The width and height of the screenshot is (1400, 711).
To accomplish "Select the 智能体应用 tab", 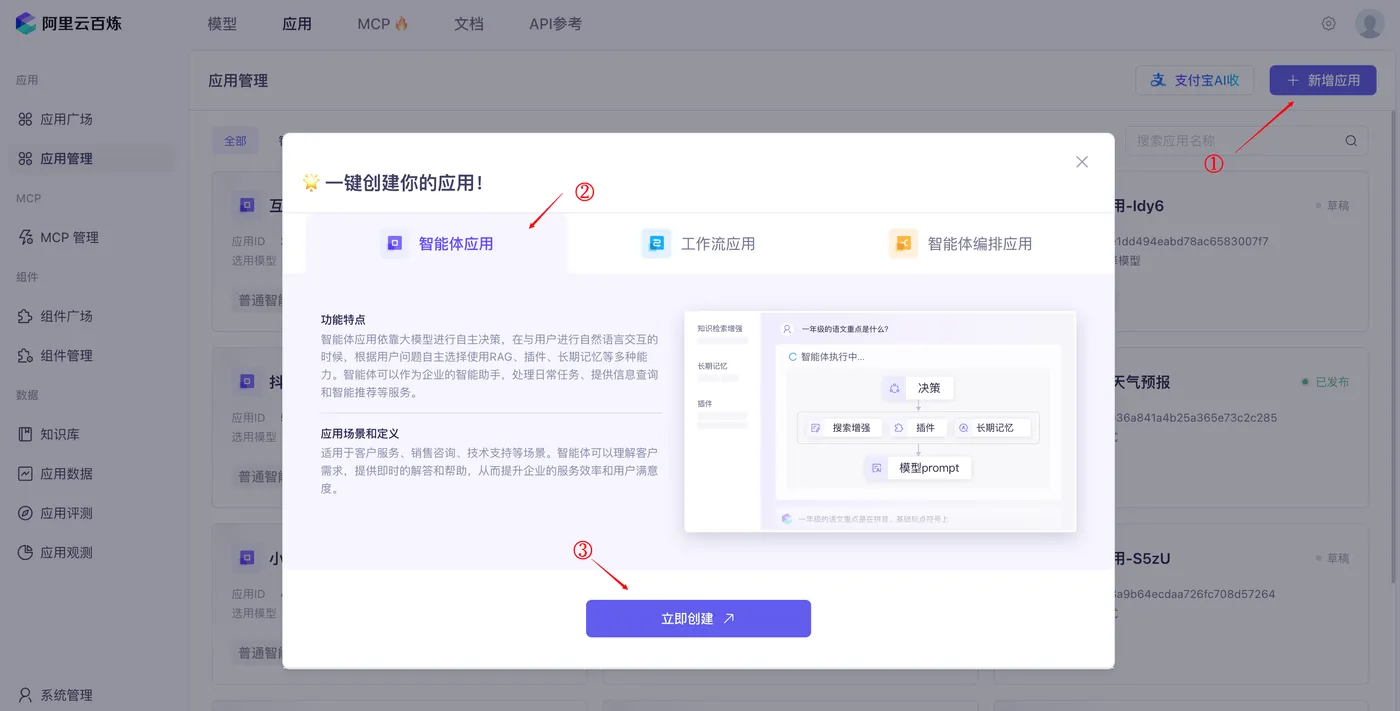I will coord(437,243).
